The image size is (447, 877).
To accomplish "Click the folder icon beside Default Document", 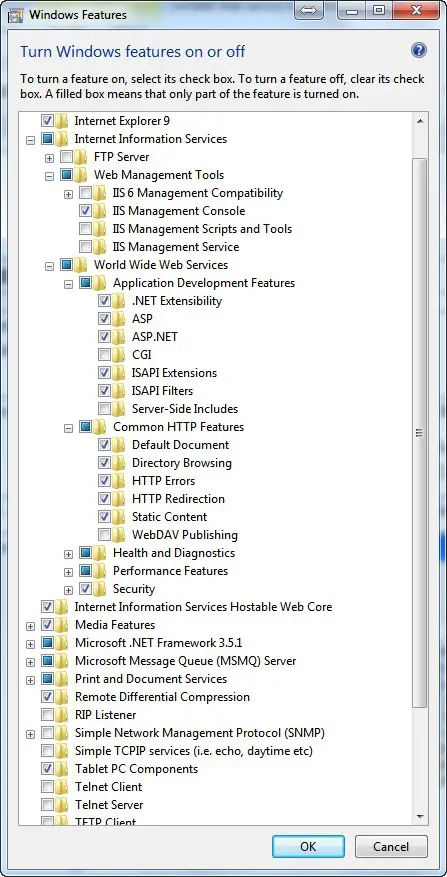I will pyautogui.click(x=119, y=445).
